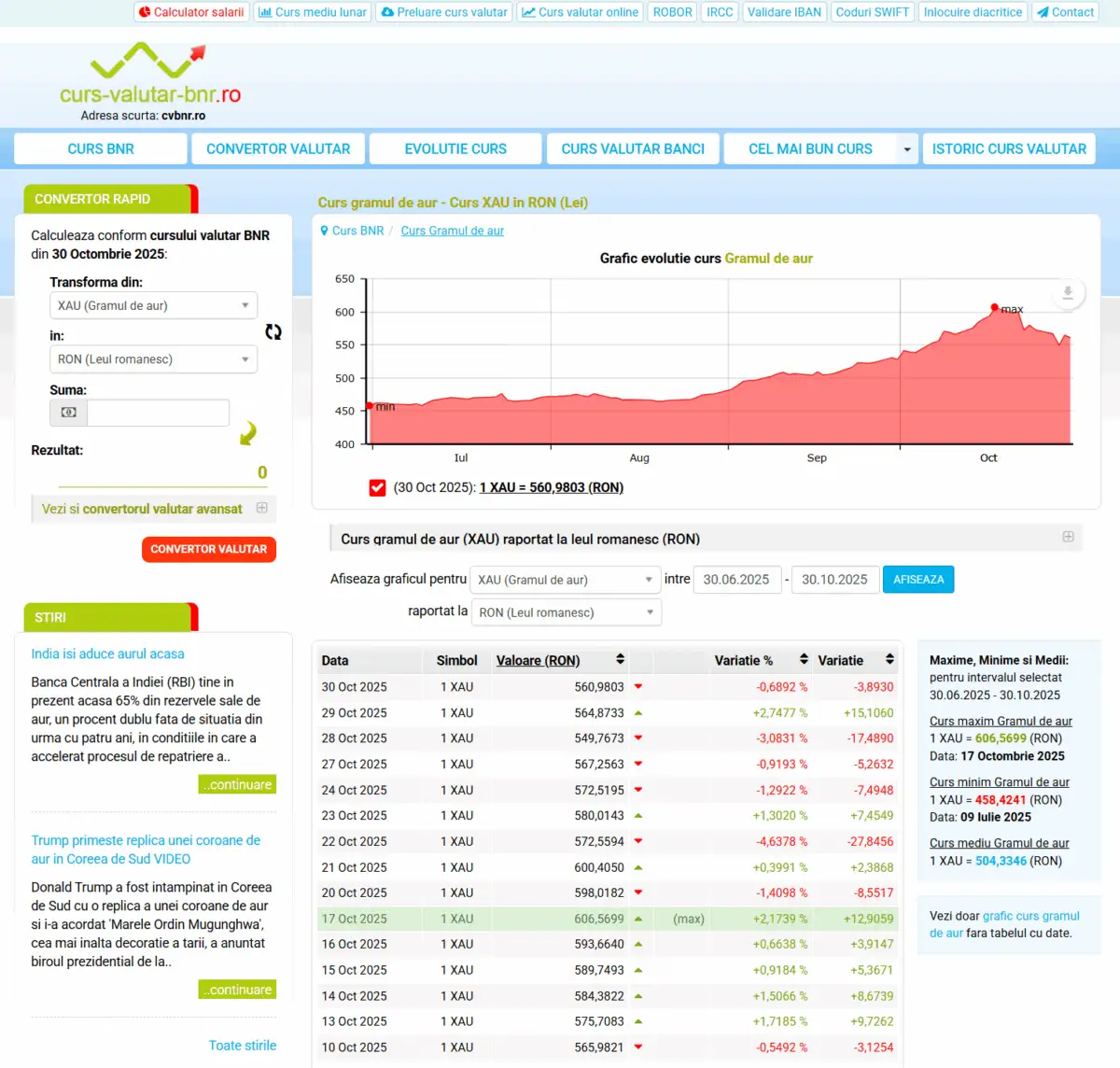Click the Suma input field
Screen dimensions: 1120x1068
(158, 412)
